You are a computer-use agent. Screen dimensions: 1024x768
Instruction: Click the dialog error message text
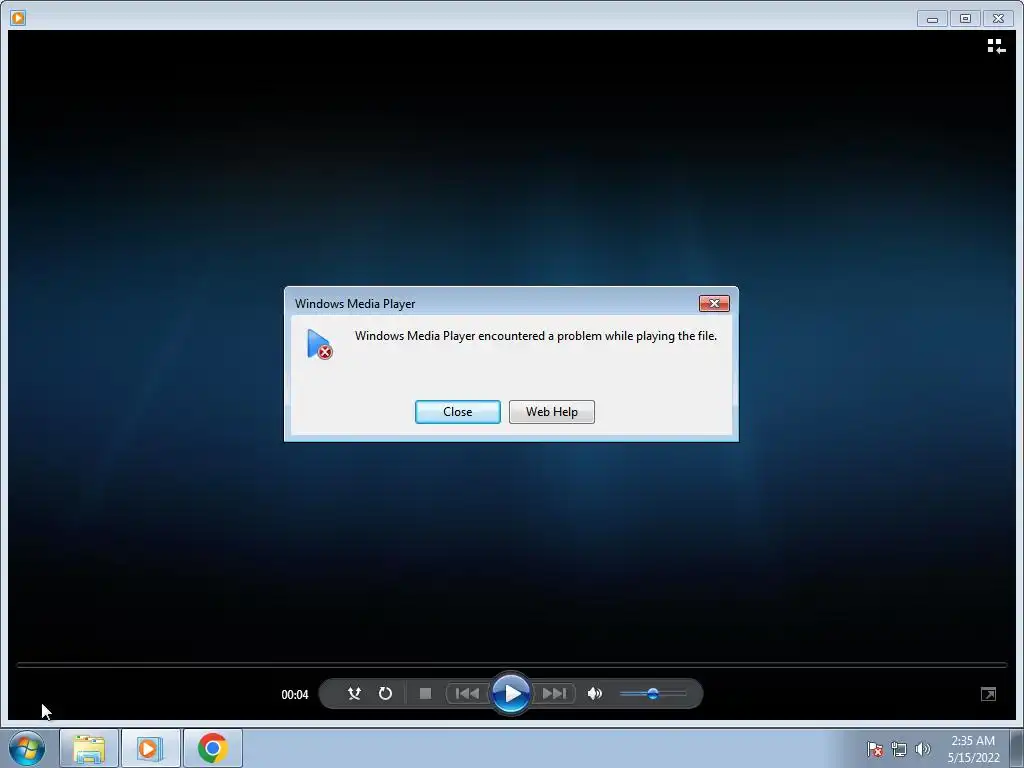point(536,336)
